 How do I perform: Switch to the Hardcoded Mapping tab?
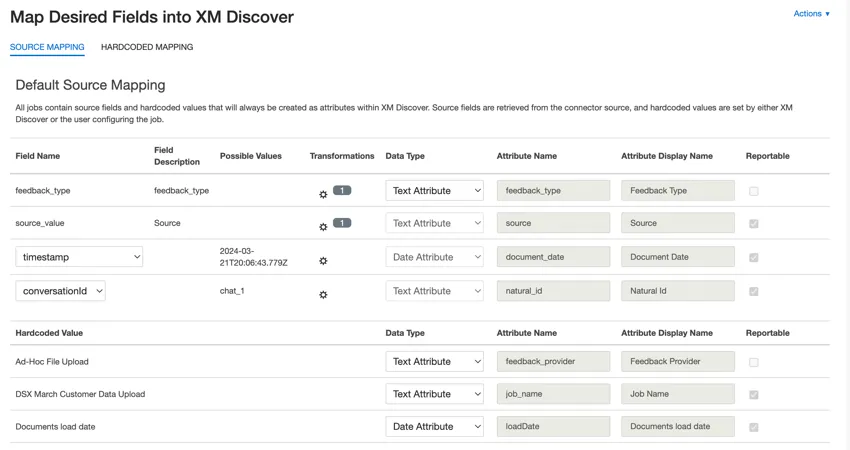coord(147,47)
